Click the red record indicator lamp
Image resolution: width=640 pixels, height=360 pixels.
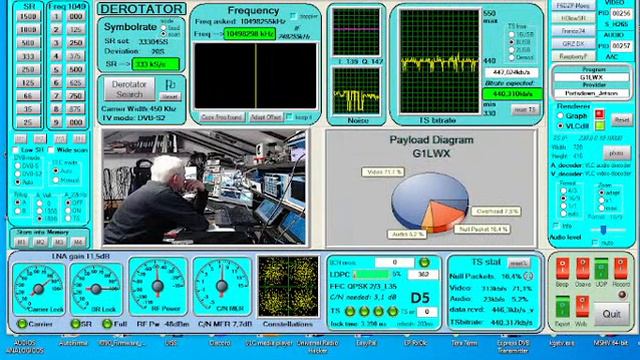[x=622, y=295]
